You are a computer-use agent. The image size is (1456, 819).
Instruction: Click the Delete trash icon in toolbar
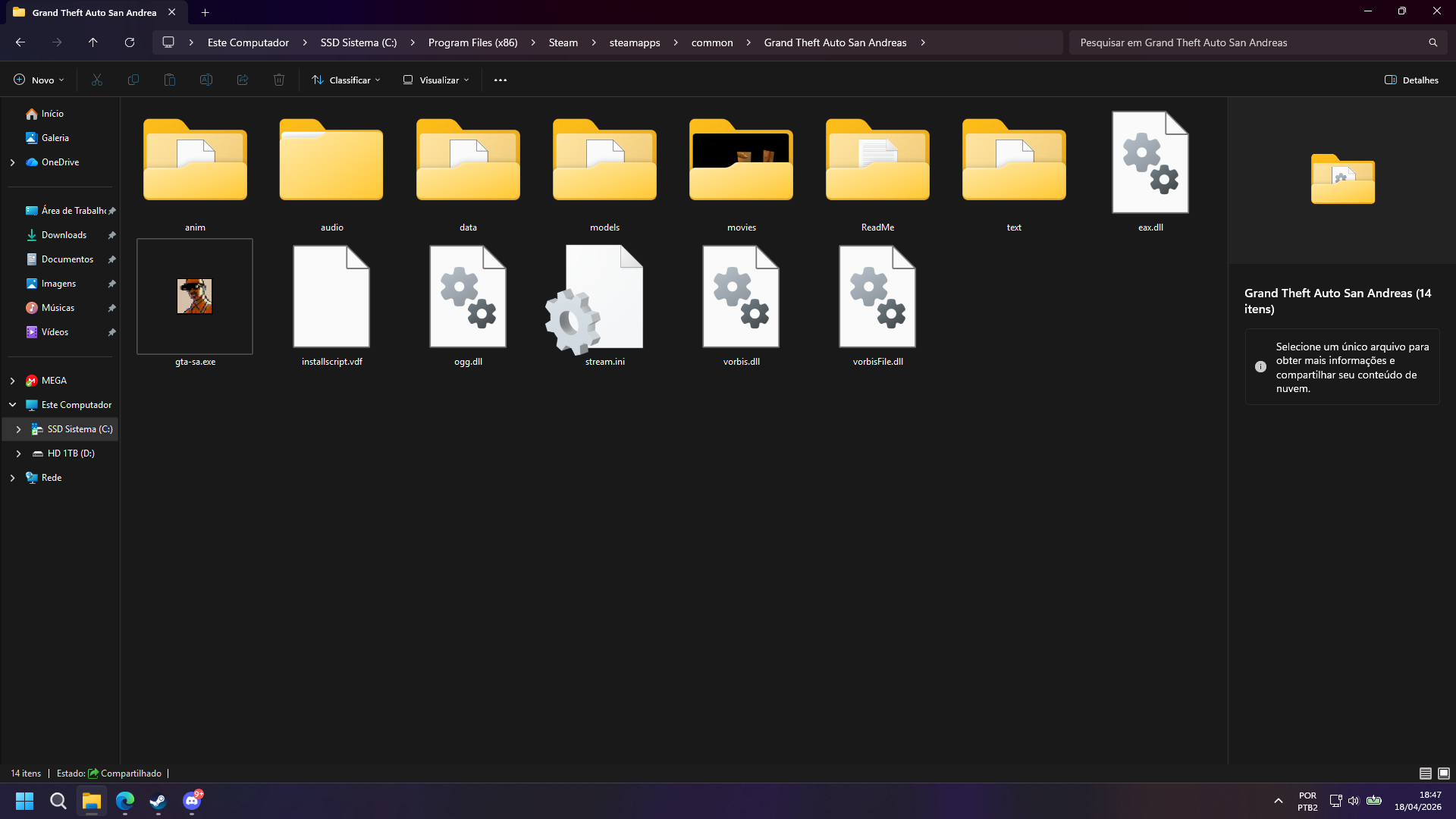(279, 80)
